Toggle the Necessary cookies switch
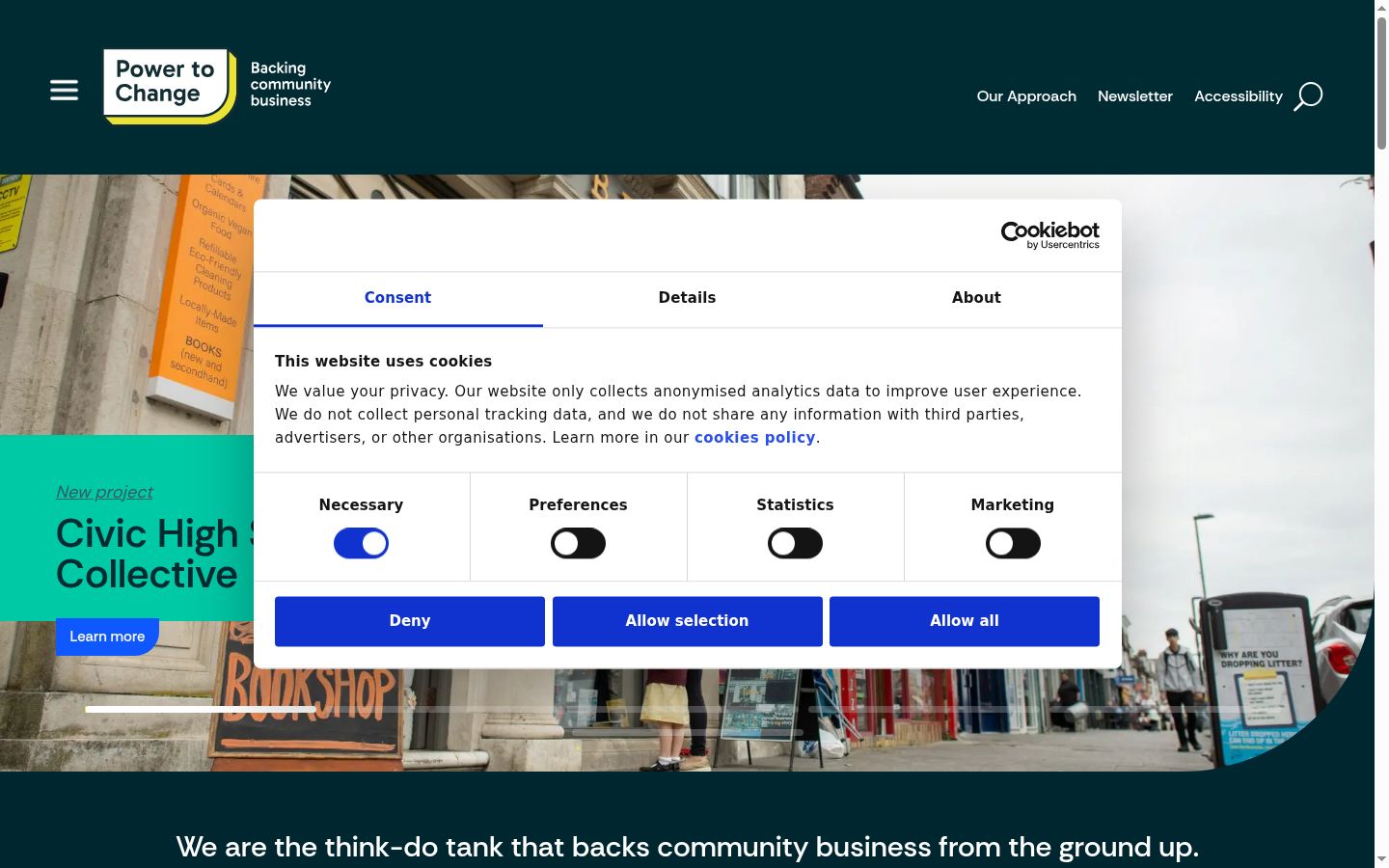 [361, 543]
